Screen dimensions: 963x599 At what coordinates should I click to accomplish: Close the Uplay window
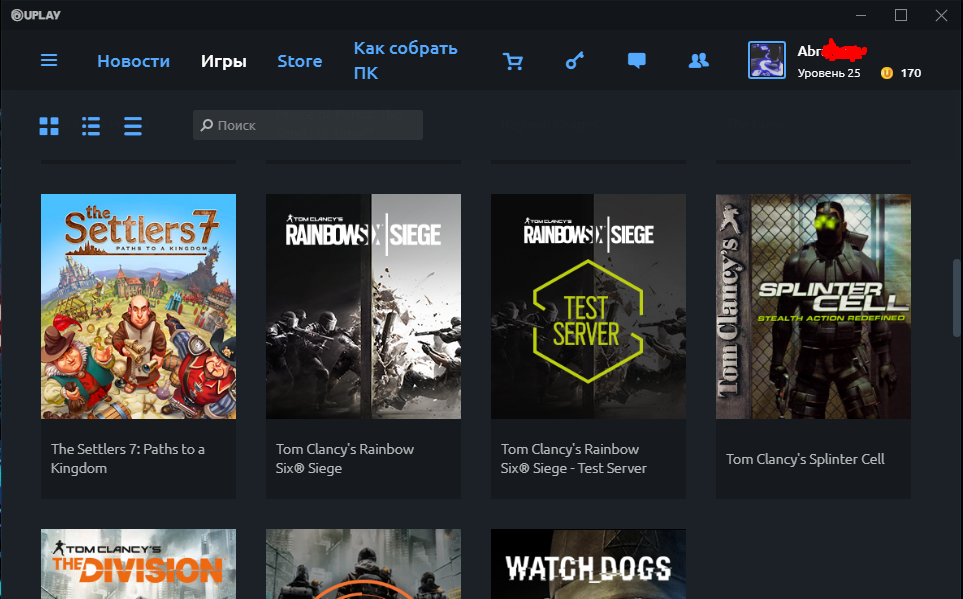click(x=941, y=15)
